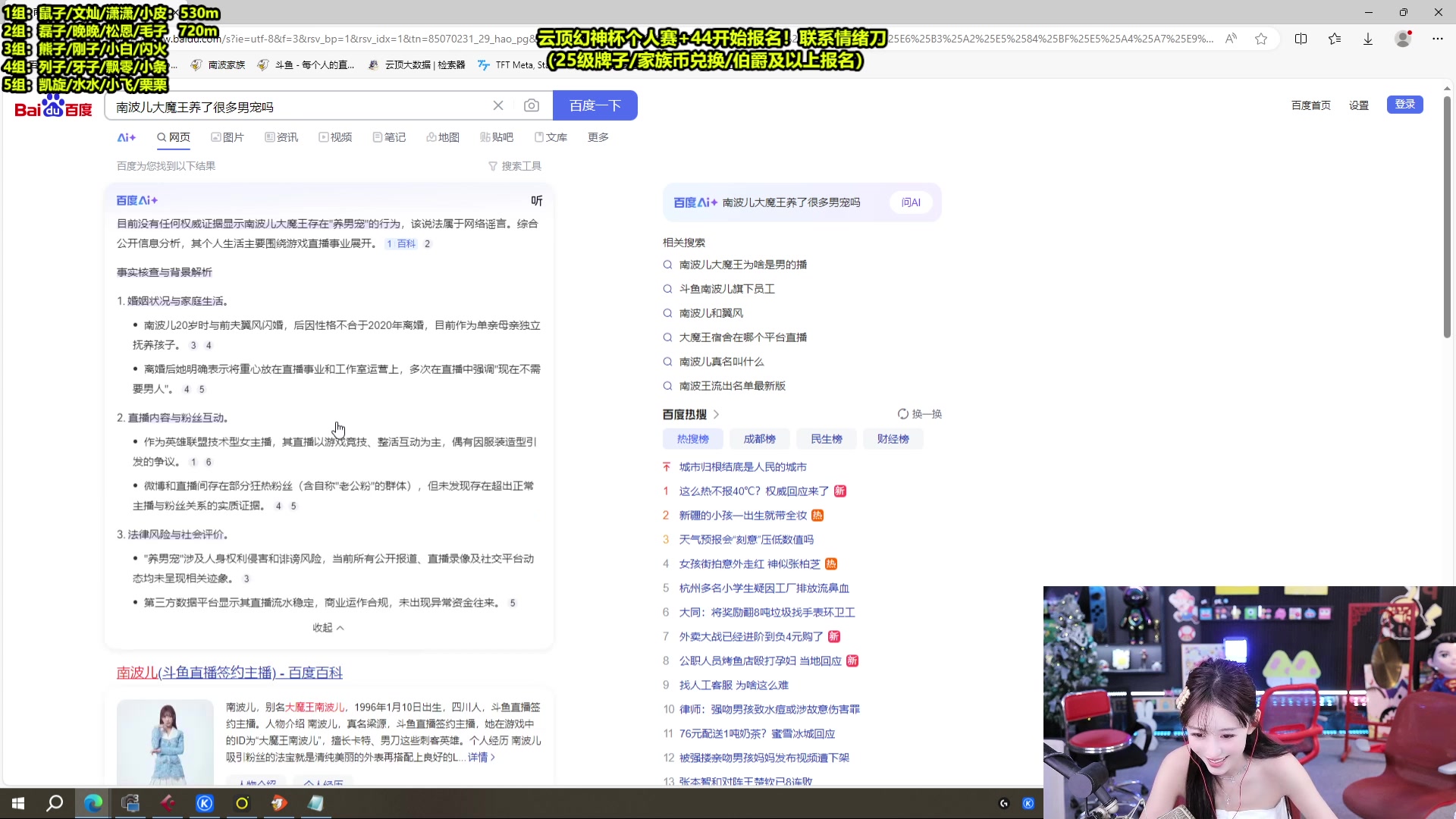Click the 百度一下 search button
This screenshot has width=1456, height=819.
(595, 105)
